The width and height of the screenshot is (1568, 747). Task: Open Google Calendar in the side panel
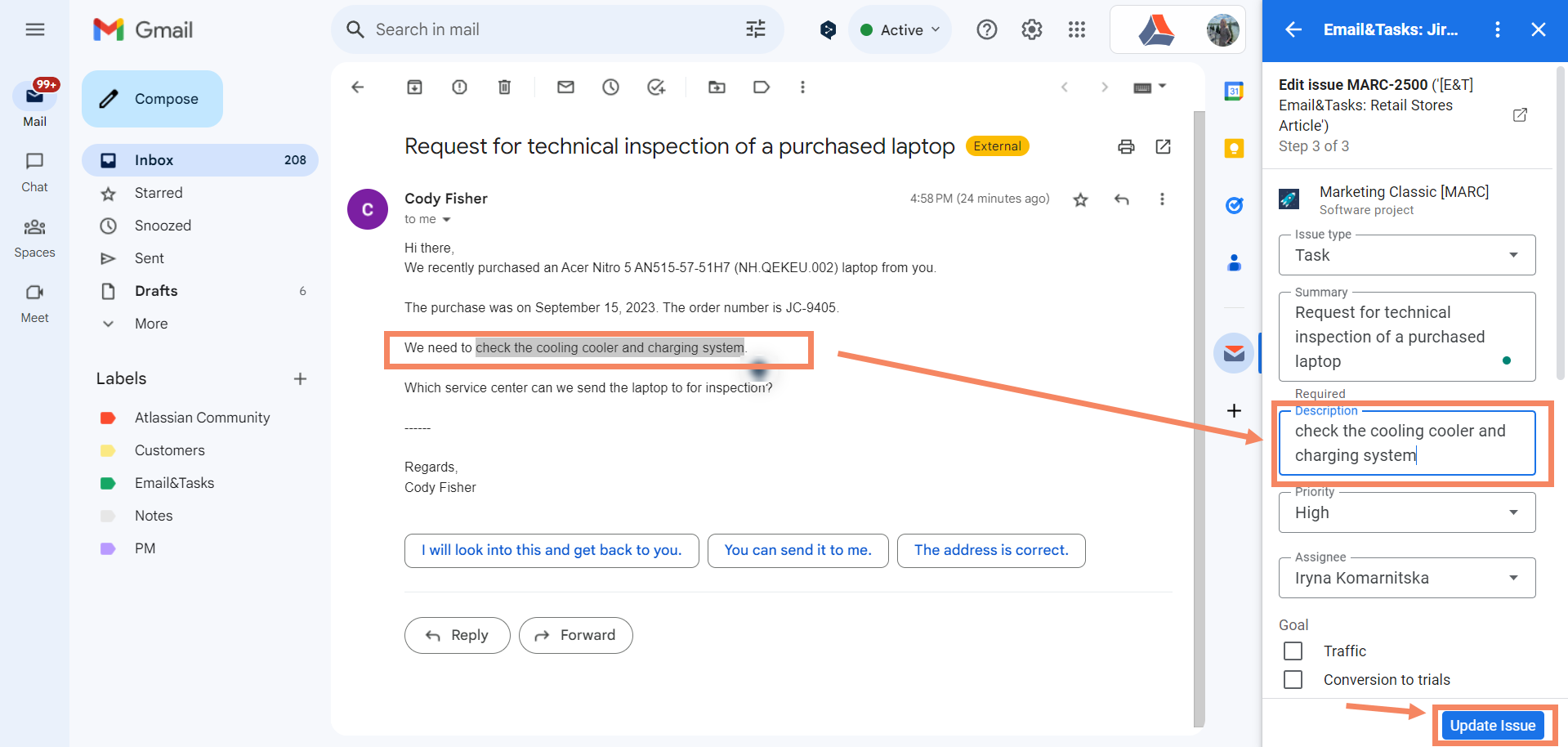1234,92
